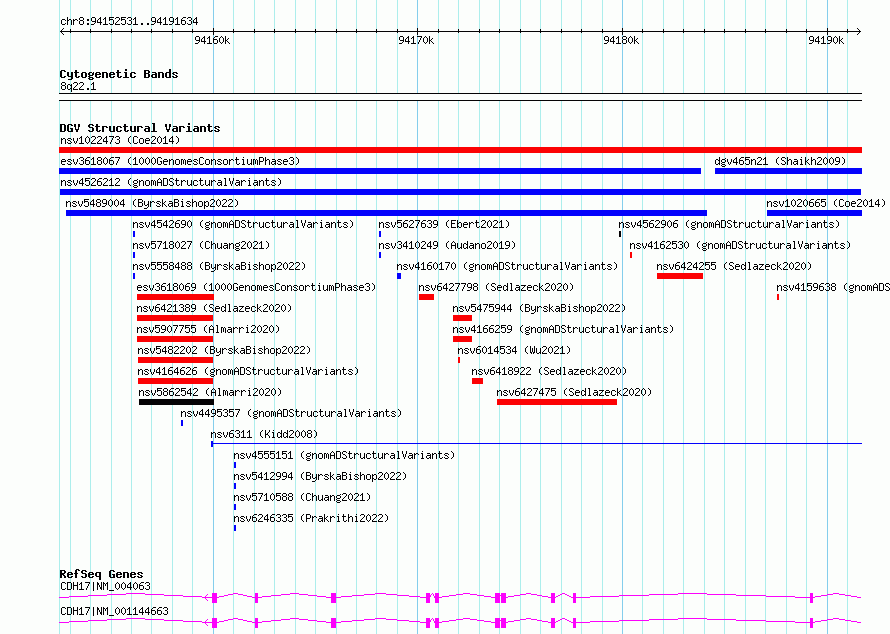Select the red nsv6424255 variant bar
Screen dimensions: 890x634
point(680,276)
